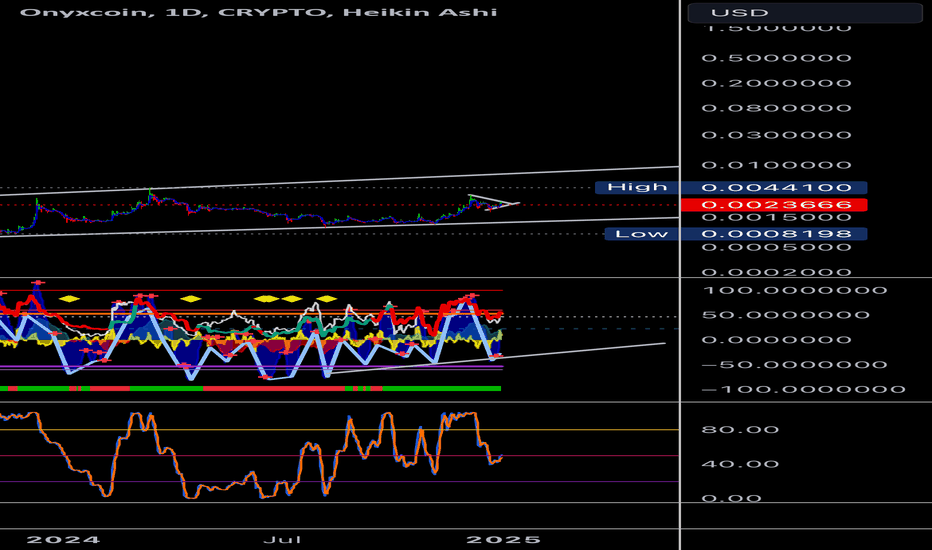The image size is (932, 550).
Task: Click the 0.5000000 price axis label
Action: coord(776,58)
